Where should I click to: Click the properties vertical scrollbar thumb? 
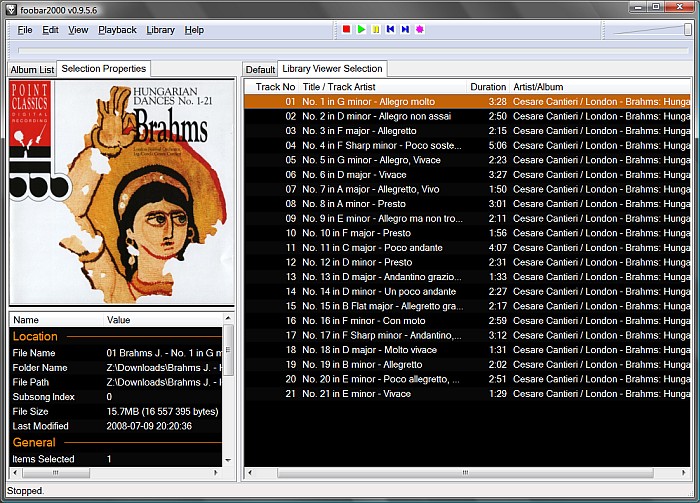click(x=228, y=350)
